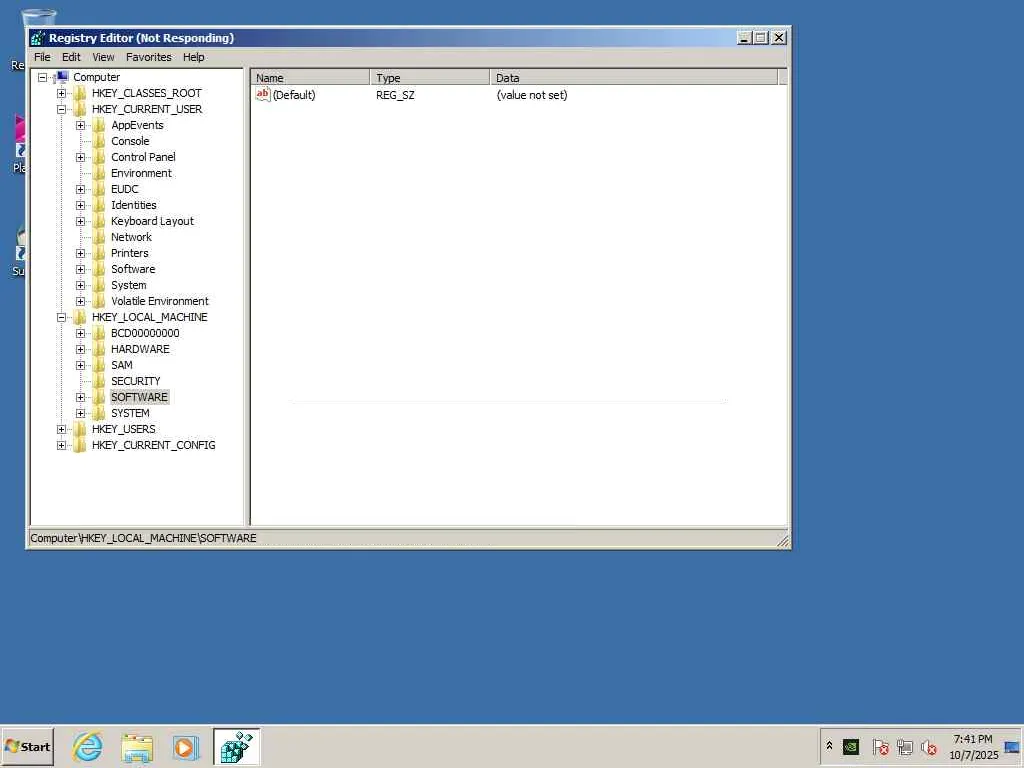1024x768 pixels.
Task: Expand the lowercase Software key under HKEY_CURRENT_USER
Action: (x=80, y=269)
